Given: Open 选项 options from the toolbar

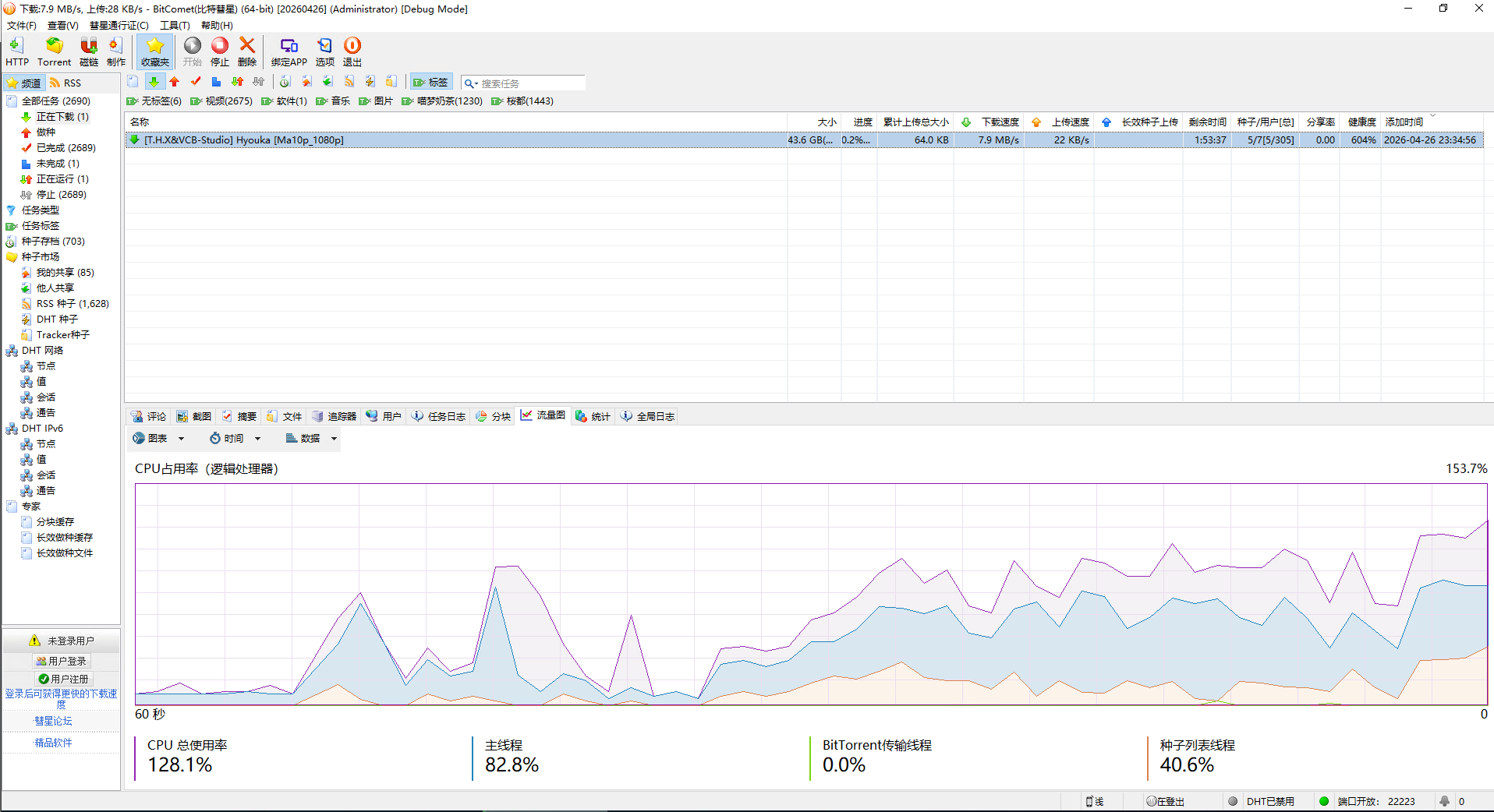Looking at the screenshot, I should pyautogui.click(x=324, y=51).
